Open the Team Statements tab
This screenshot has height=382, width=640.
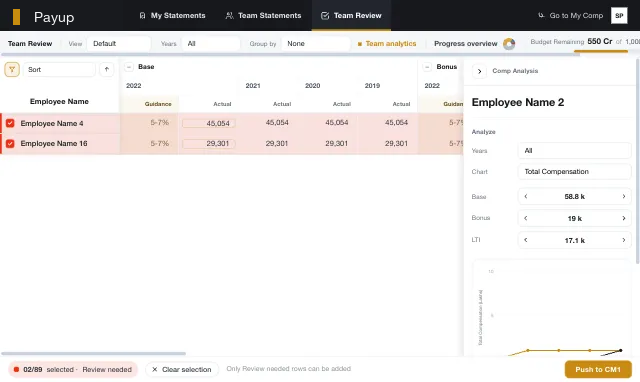point(263,16)
